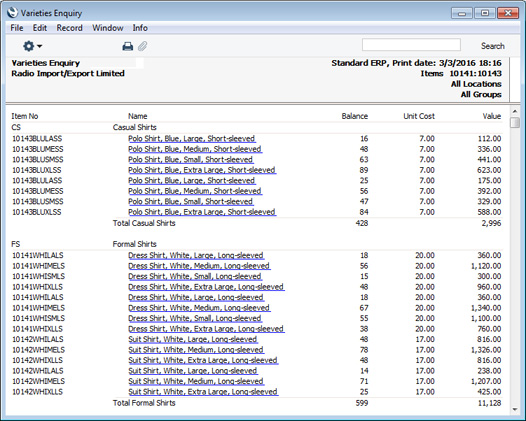The image size is (526, 421).
Task: Open the last Suit Shirt, White, Extra Large link
Action: click(203, 391)
